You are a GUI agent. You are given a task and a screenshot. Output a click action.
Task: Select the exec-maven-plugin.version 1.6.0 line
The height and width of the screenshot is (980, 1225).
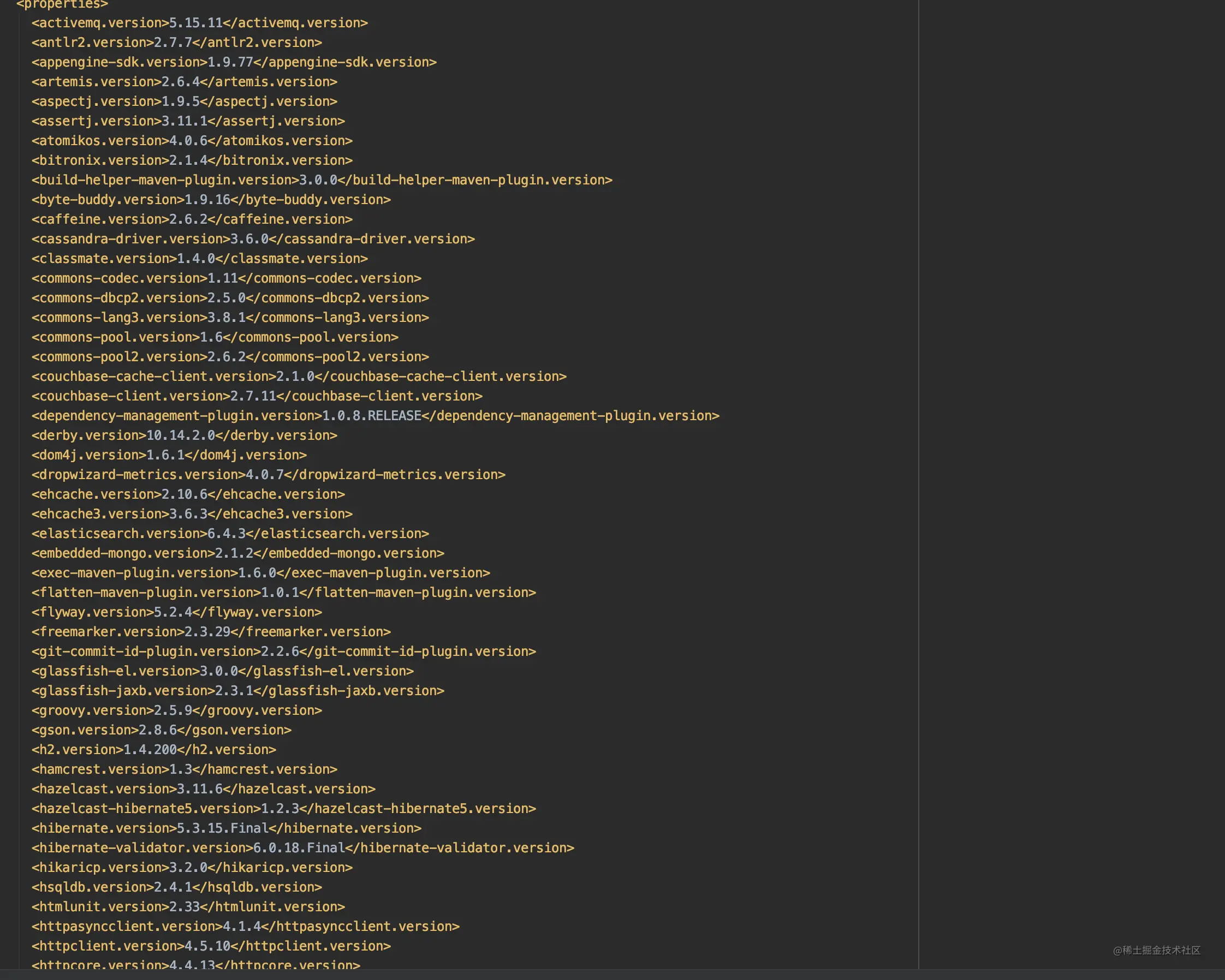point(261,573)
